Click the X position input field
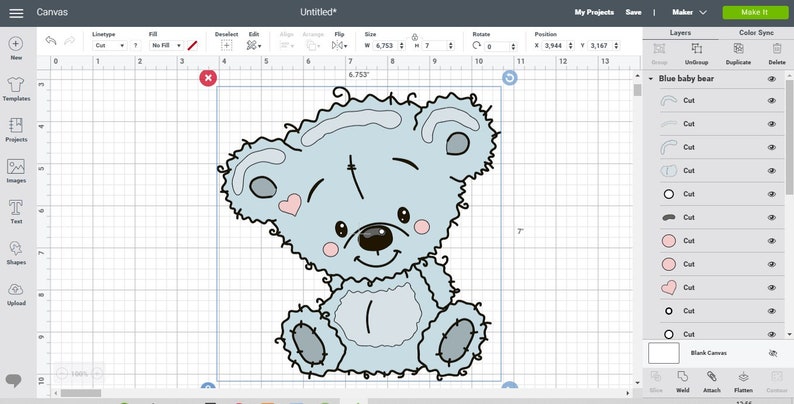This screenshot has width=794, height=404. pos(554,46)
